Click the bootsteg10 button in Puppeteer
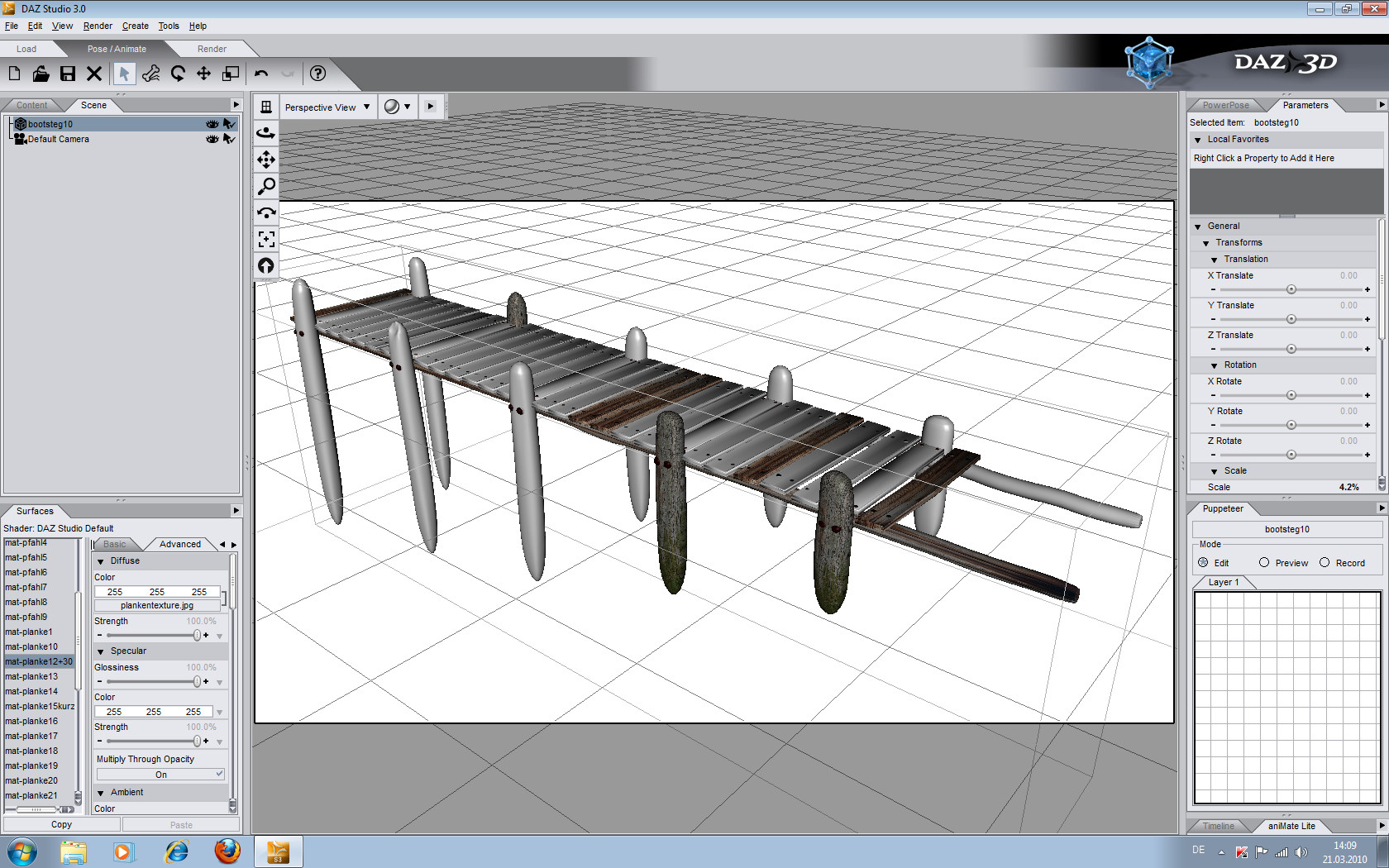 1287,529
